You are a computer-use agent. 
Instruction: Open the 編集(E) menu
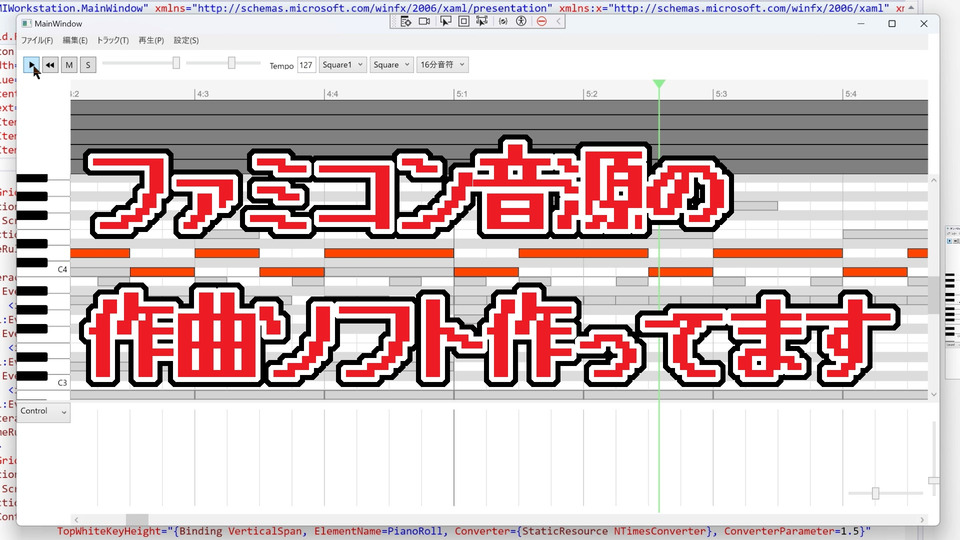pyautogui.click(x=75, y=40)
